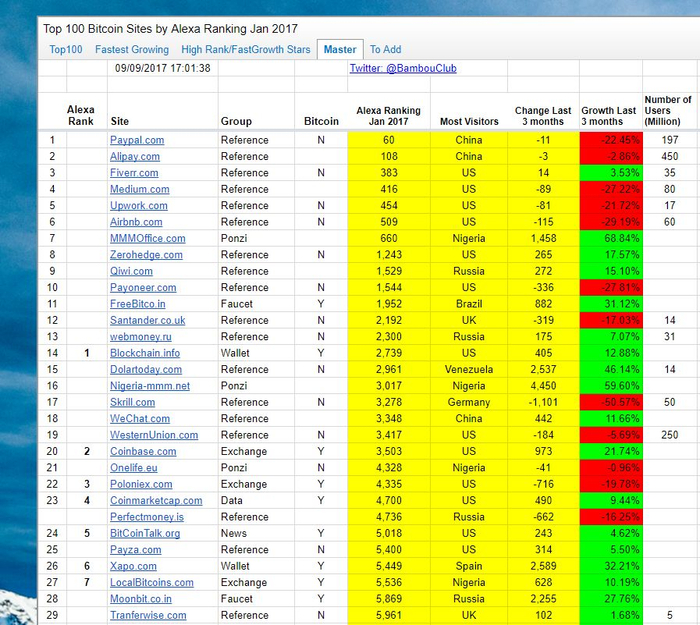700x625 pixels.
Task: Open the MMMOffice.com link
Action: tap(148, 238)
